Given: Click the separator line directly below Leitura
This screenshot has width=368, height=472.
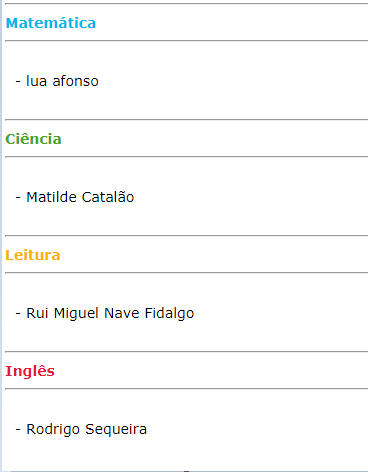Looking at the screenshot, I should (187, 273).
